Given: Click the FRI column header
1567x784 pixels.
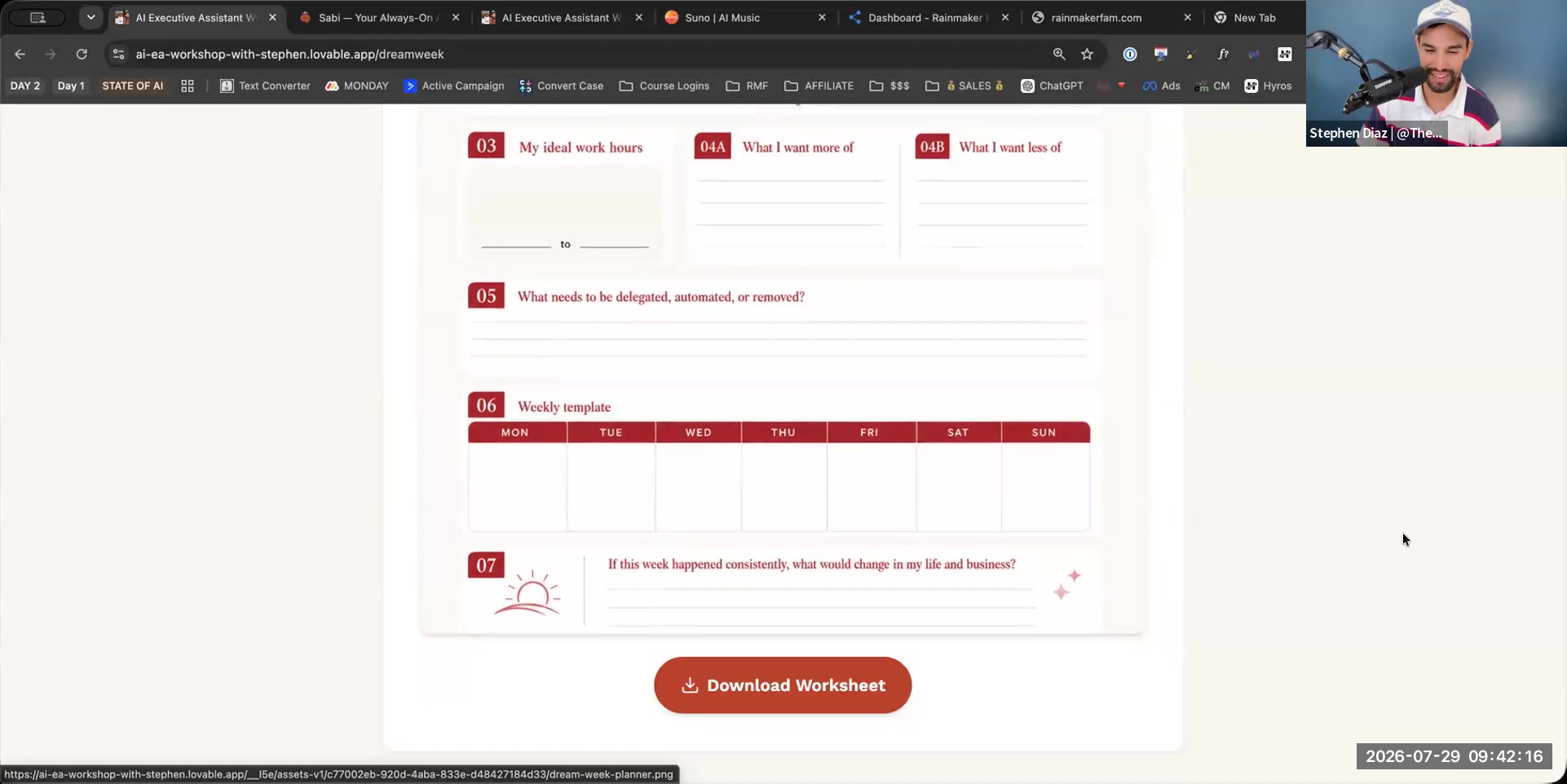Looking at the screenshot, I should pyautogui.click(x=870, y=433).
